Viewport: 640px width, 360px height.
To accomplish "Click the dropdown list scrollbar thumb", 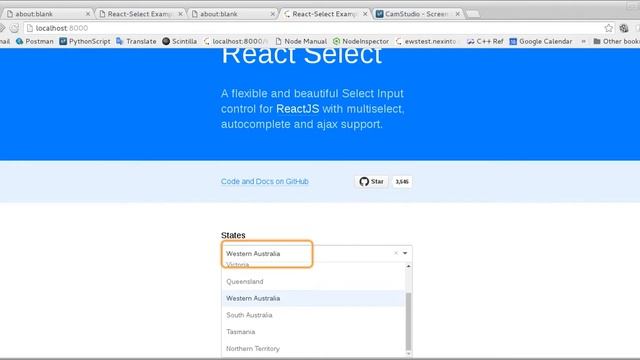I will pyautogui.click(x=408, y=322).
